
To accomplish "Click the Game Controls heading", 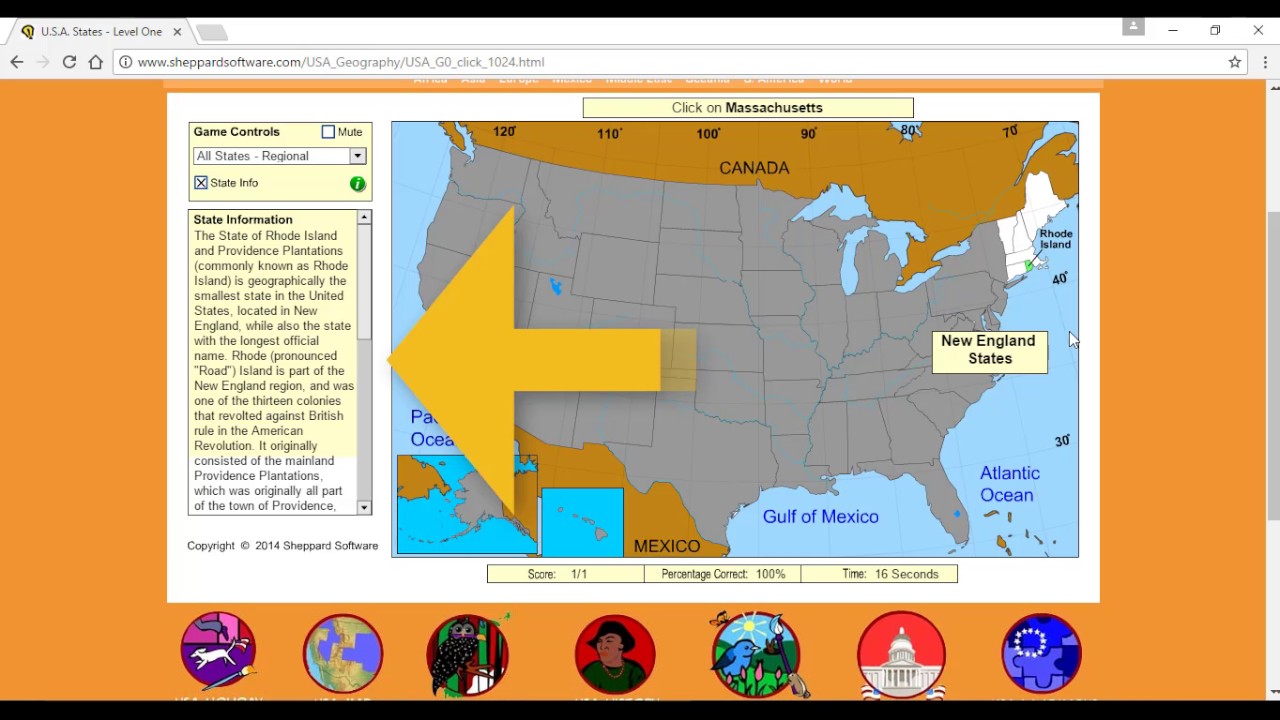I will point(237,132).
